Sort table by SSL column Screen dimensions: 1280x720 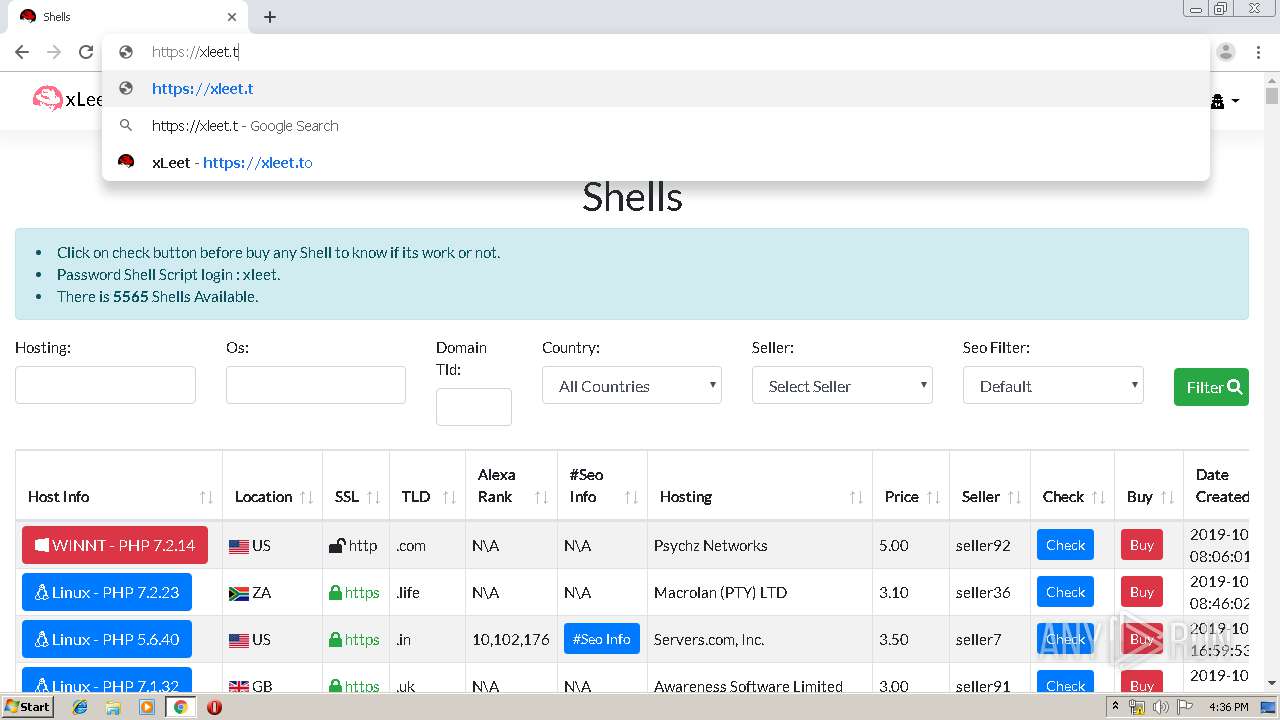(355, 486)
